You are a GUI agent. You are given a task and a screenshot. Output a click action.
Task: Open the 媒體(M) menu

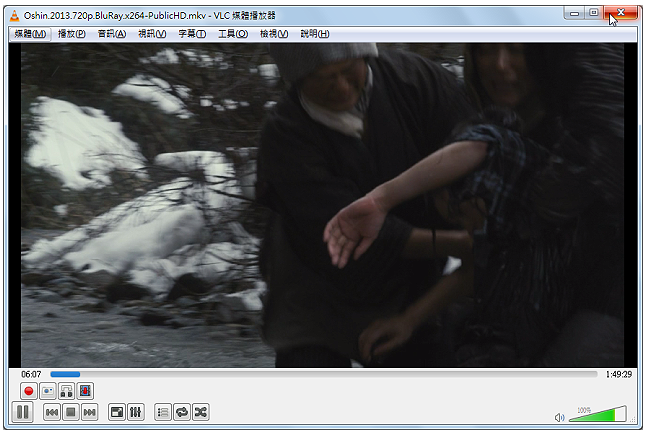pyautogui.click(x=30, y=34)
